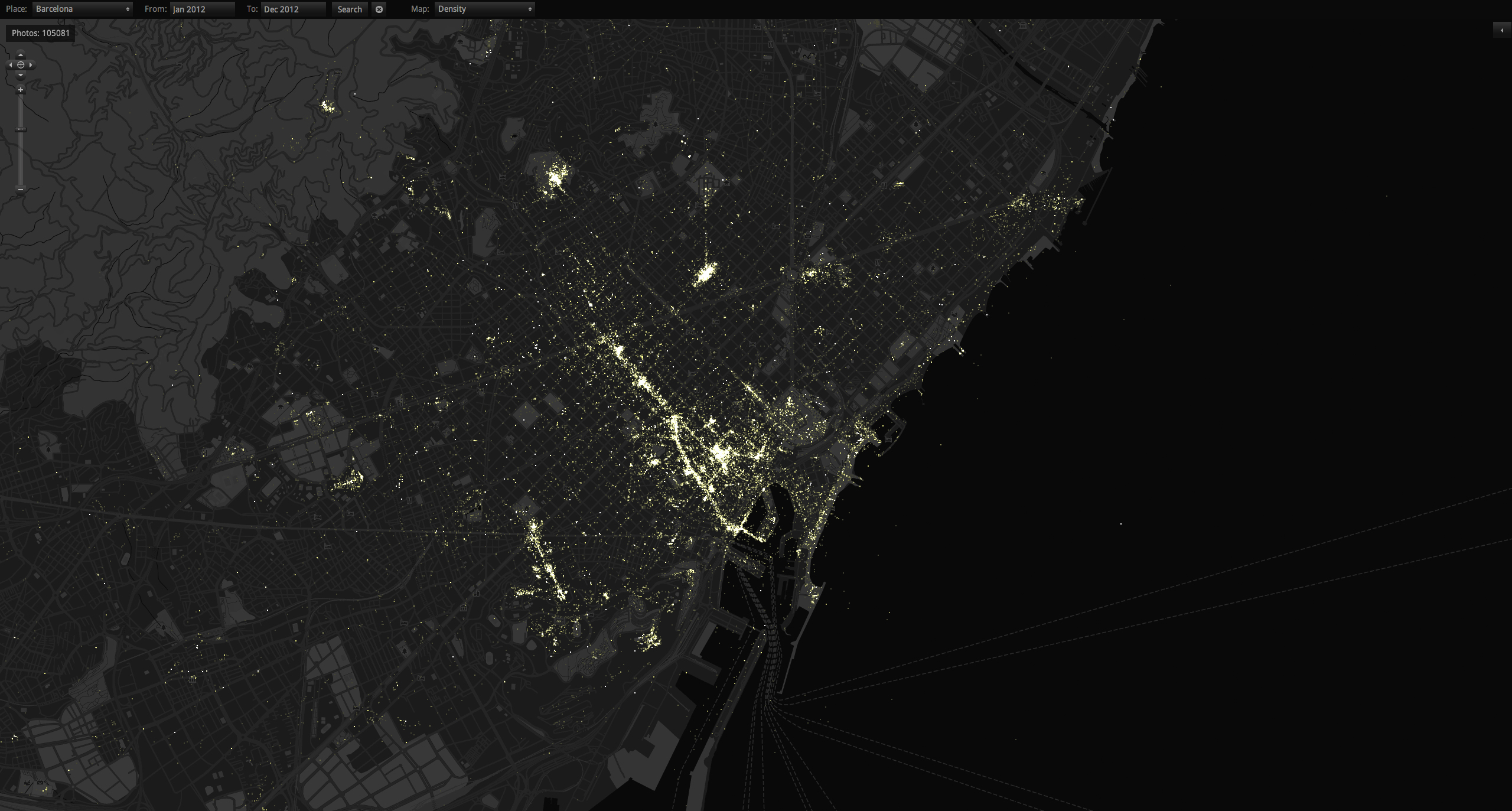
Task: Click the From date field Jan 2012
Action: pyautogui.click(x=201, y=9)
